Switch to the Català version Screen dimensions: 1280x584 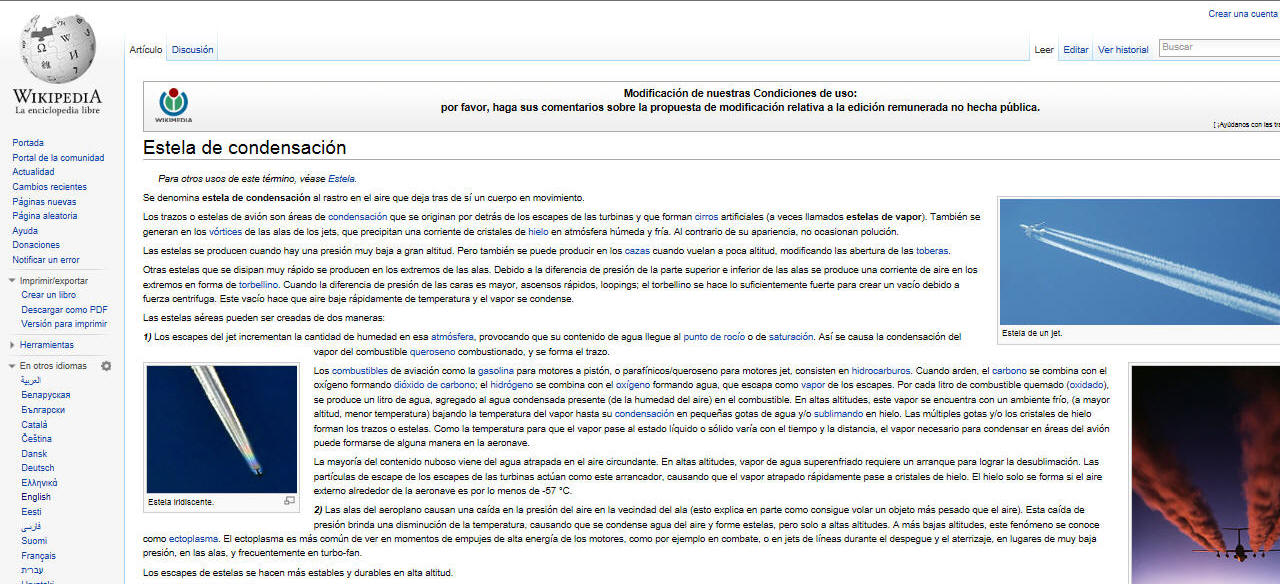click(x=35, y=424)
